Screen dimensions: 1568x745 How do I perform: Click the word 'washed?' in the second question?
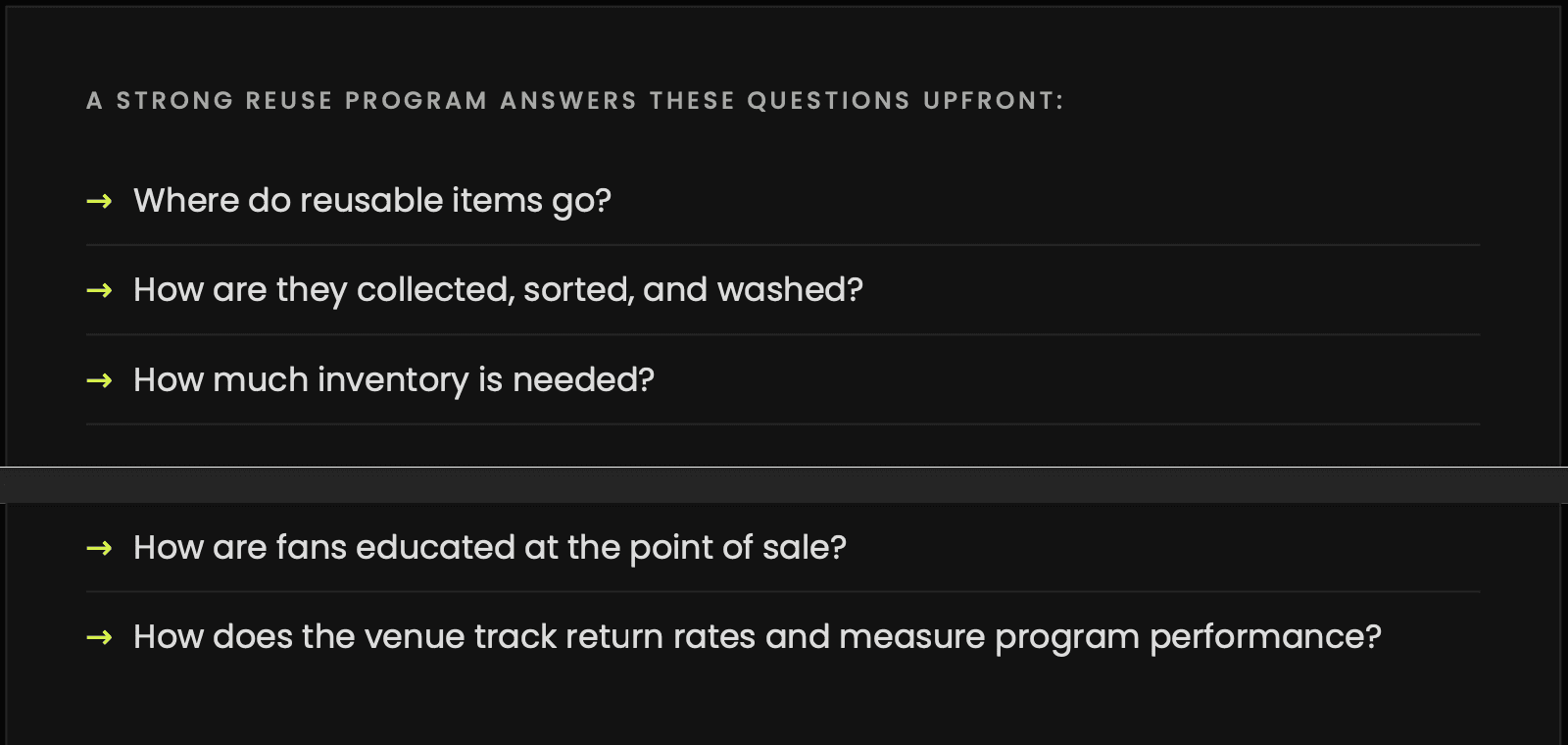click(x=790, y=290)
